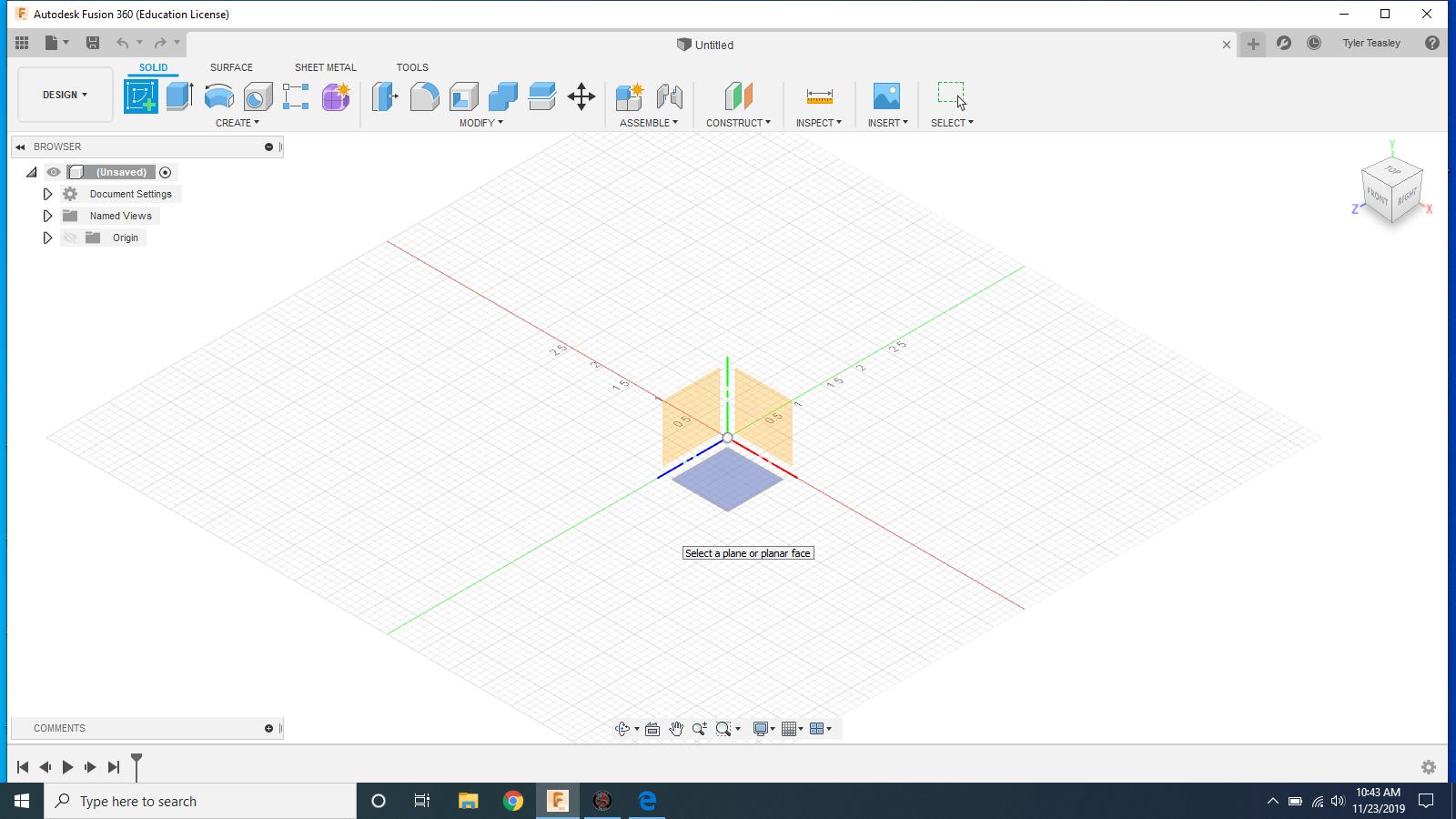Open the INSPECT dropdown menu
The width and height of the screenshot is (1456, 819).
[x=819, y=123]
